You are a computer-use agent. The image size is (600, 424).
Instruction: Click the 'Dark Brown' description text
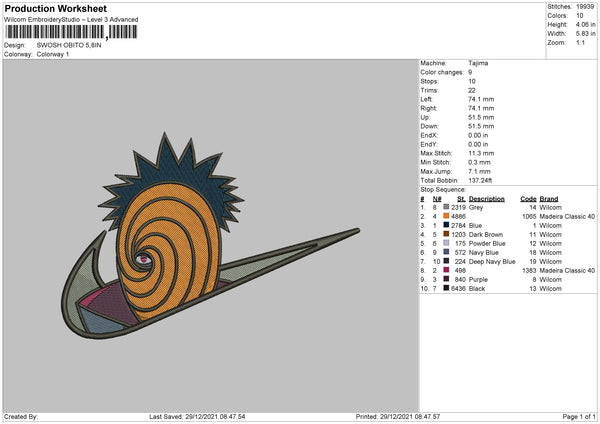486,235
